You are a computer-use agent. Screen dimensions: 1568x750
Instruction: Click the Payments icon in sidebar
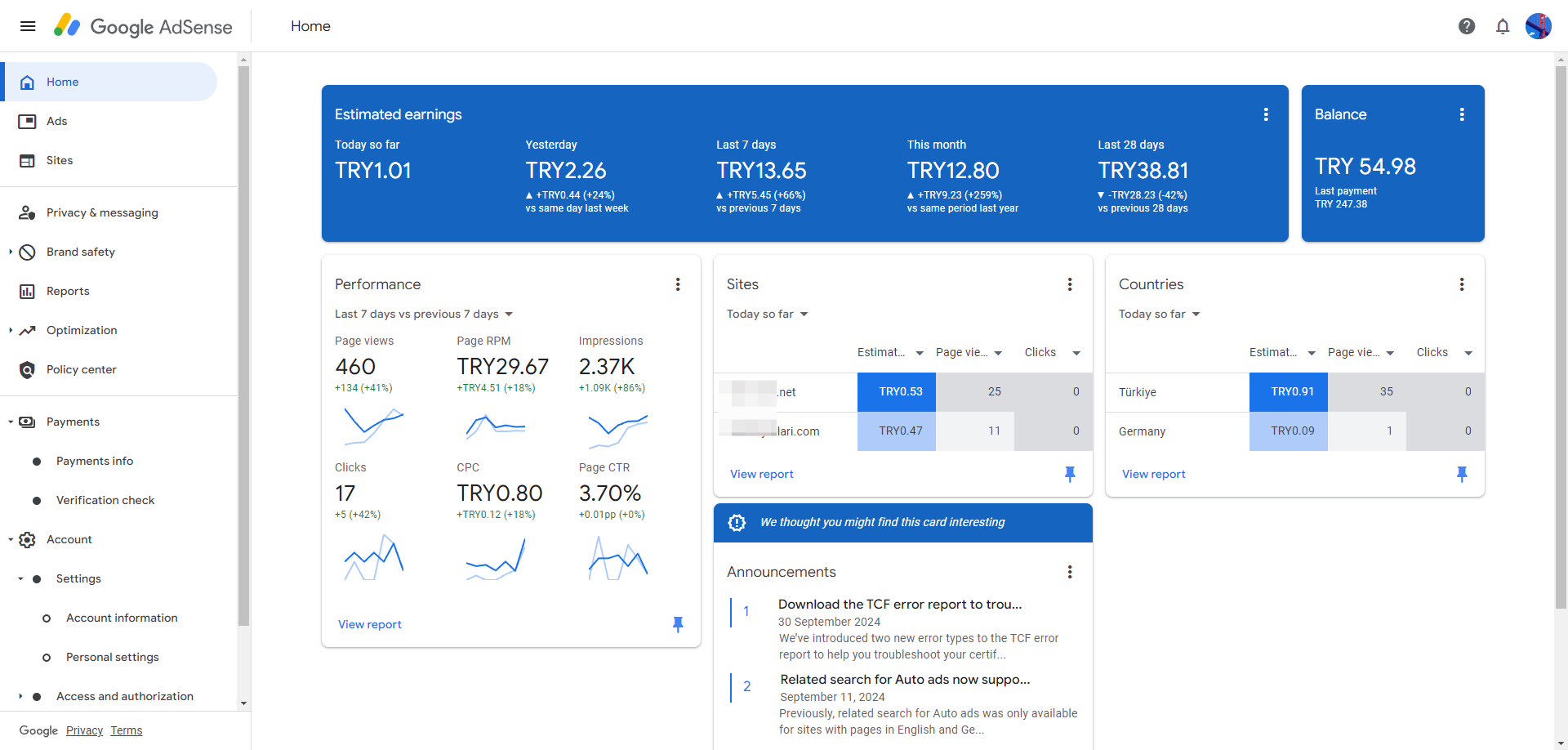(27, 422)
